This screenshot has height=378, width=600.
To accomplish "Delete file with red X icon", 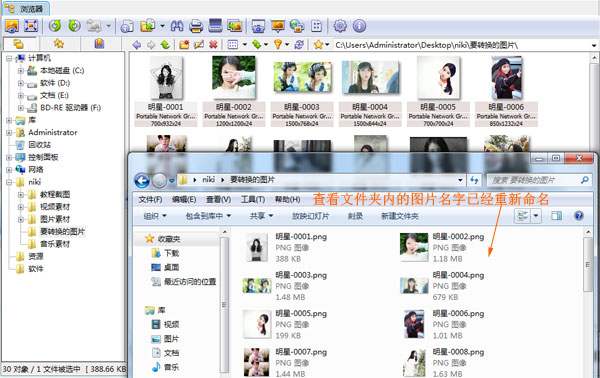I will tap(214, 45).
